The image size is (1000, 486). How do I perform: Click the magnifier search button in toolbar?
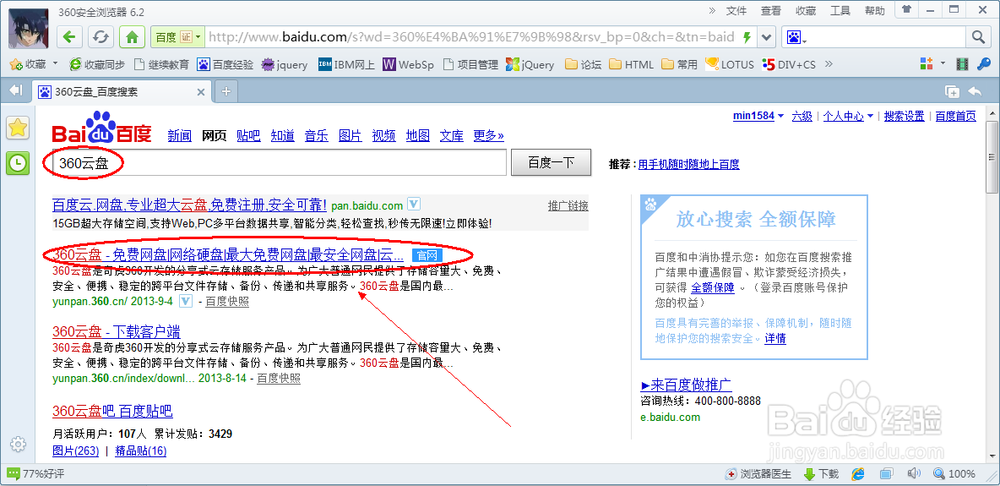pyautogui.click(x=979, y=37)
